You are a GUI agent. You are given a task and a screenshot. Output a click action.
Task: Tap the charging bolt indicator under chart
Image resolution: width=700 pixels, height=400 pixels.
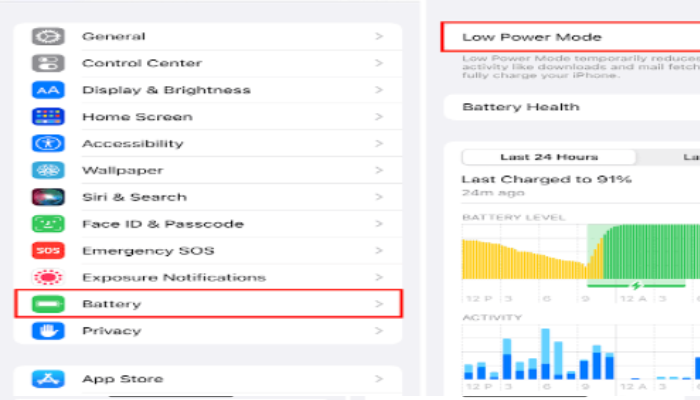click(x=636, y=285)
